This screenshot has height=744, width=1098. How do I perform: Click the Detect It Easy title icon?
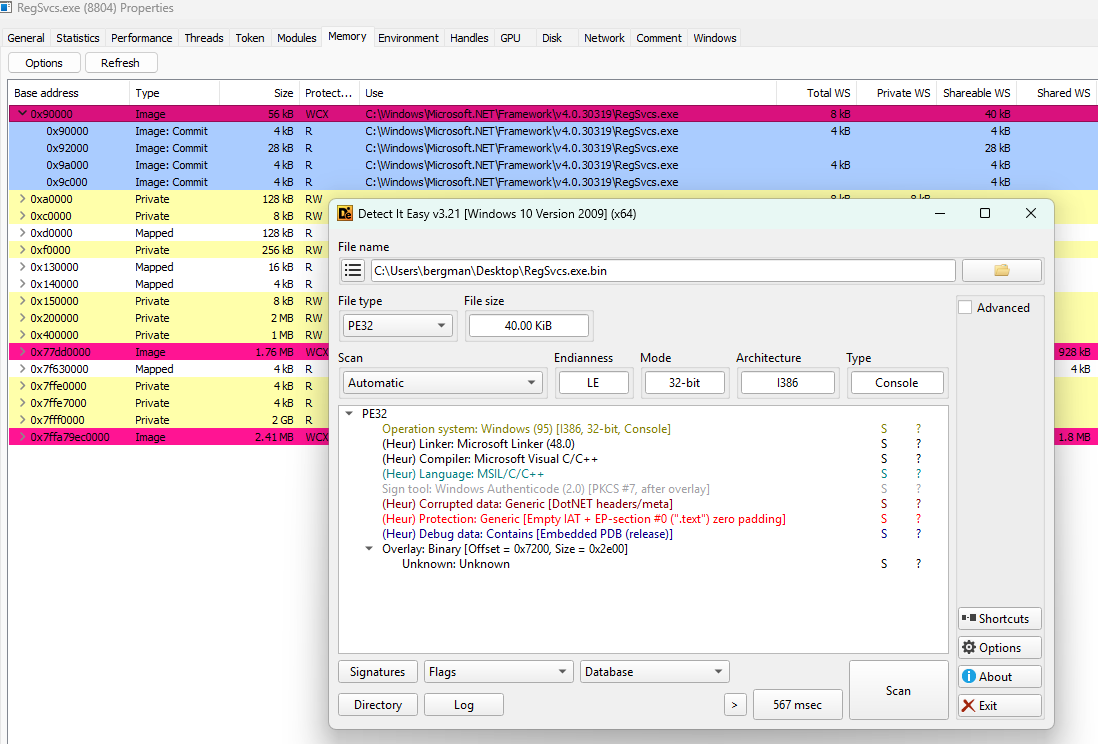tap(345, 214)
